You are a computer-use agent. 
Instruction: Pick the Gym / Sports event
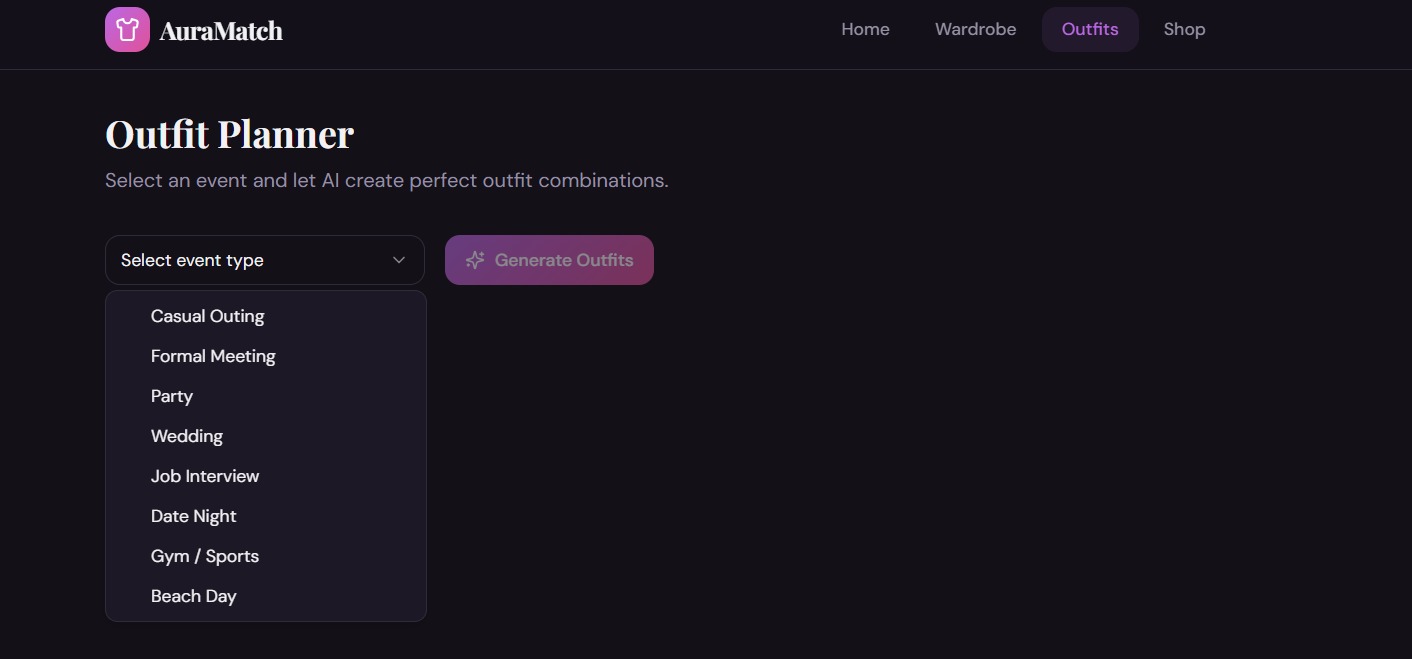pos(266,556)
